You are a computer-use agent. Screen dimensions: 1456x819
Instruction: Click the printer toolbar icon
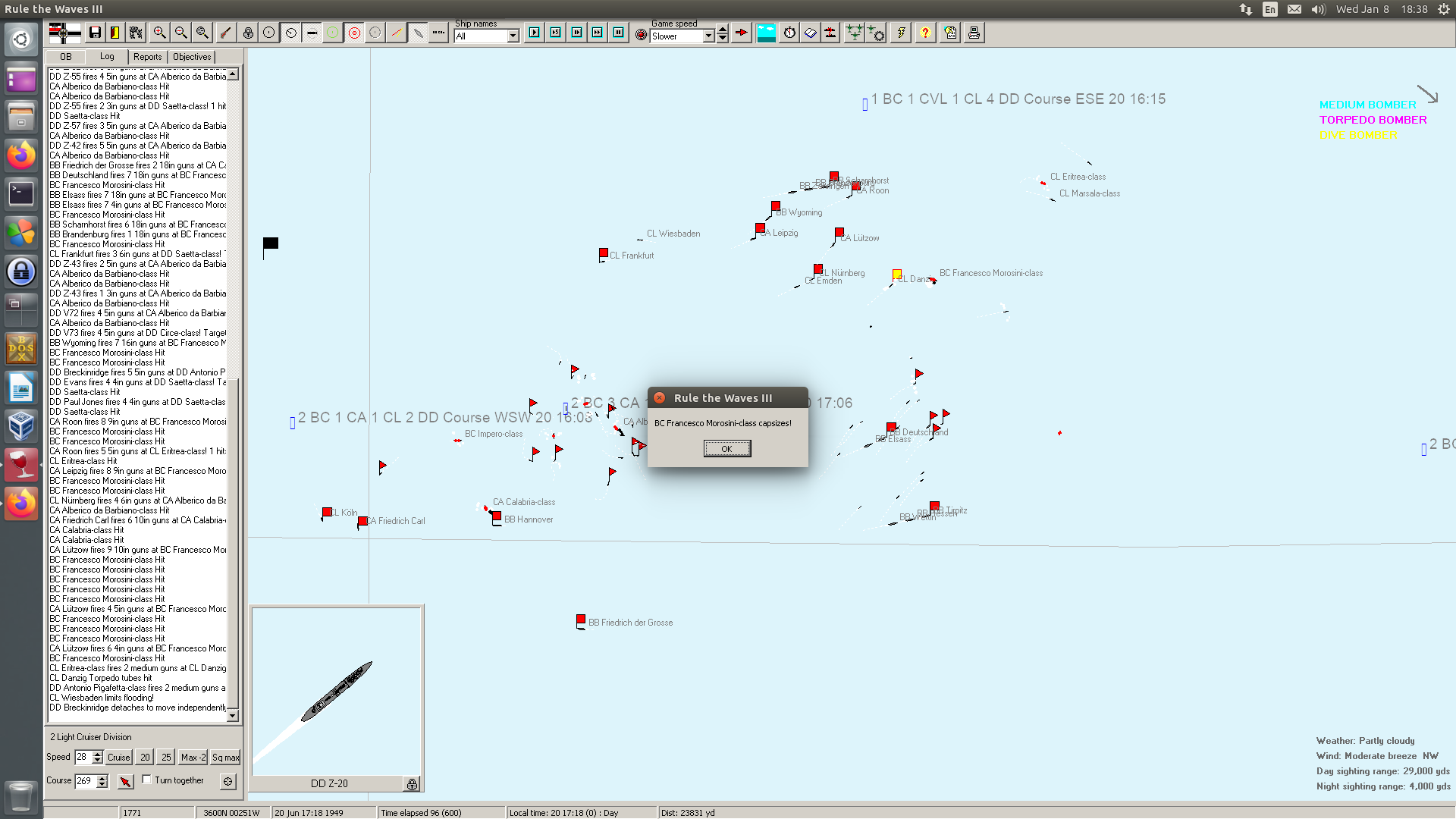[974, 33]
